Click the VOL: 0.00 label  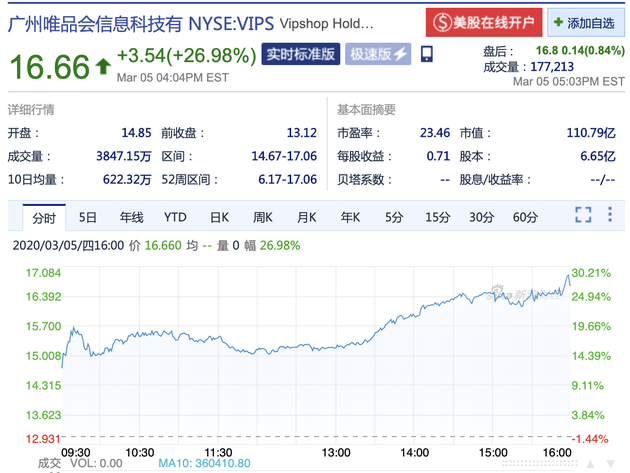[x=96, y=463]
